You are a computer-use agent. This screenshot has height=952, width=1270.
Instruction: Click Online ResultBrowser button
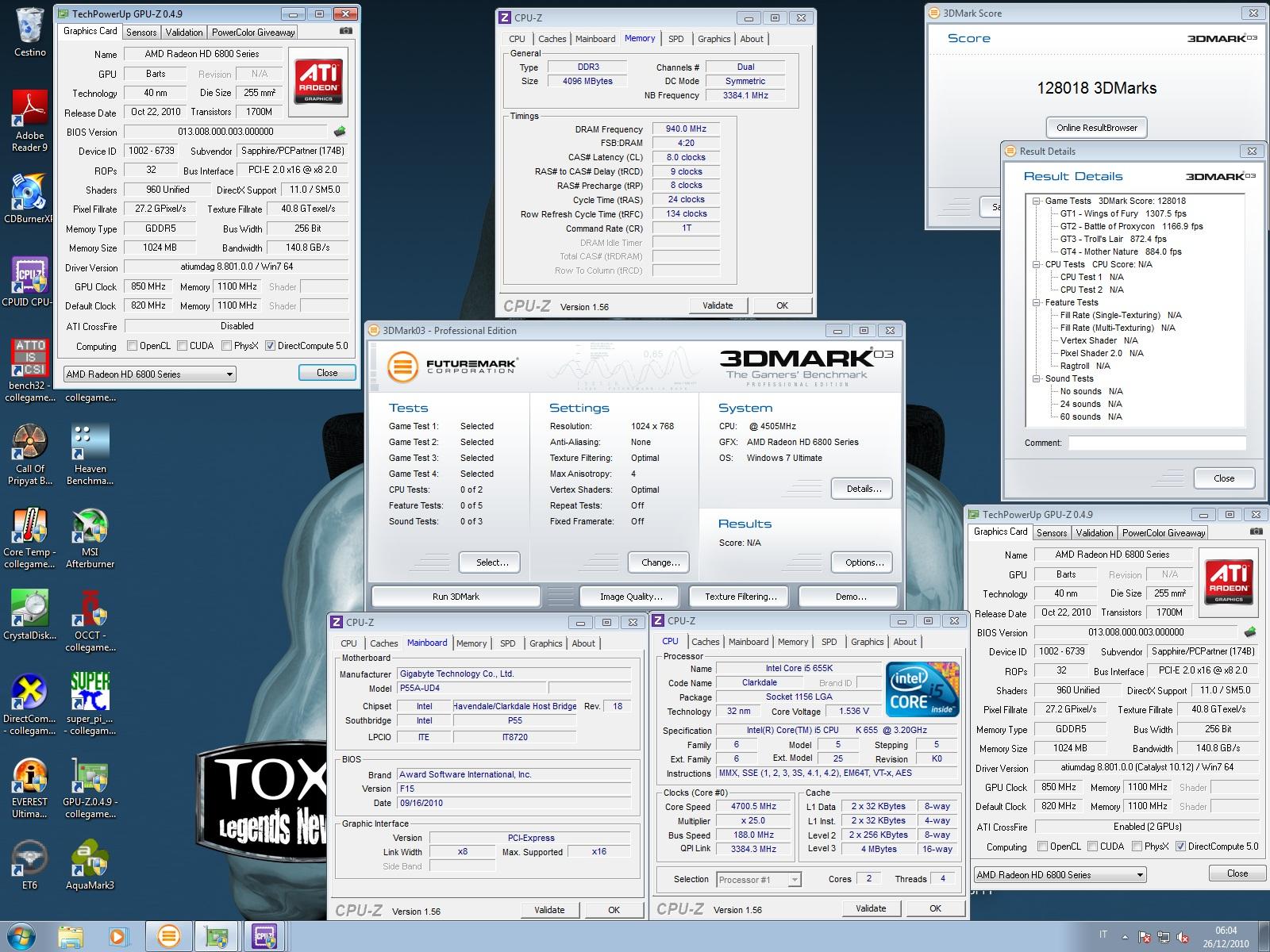[x=1097, y=128]
